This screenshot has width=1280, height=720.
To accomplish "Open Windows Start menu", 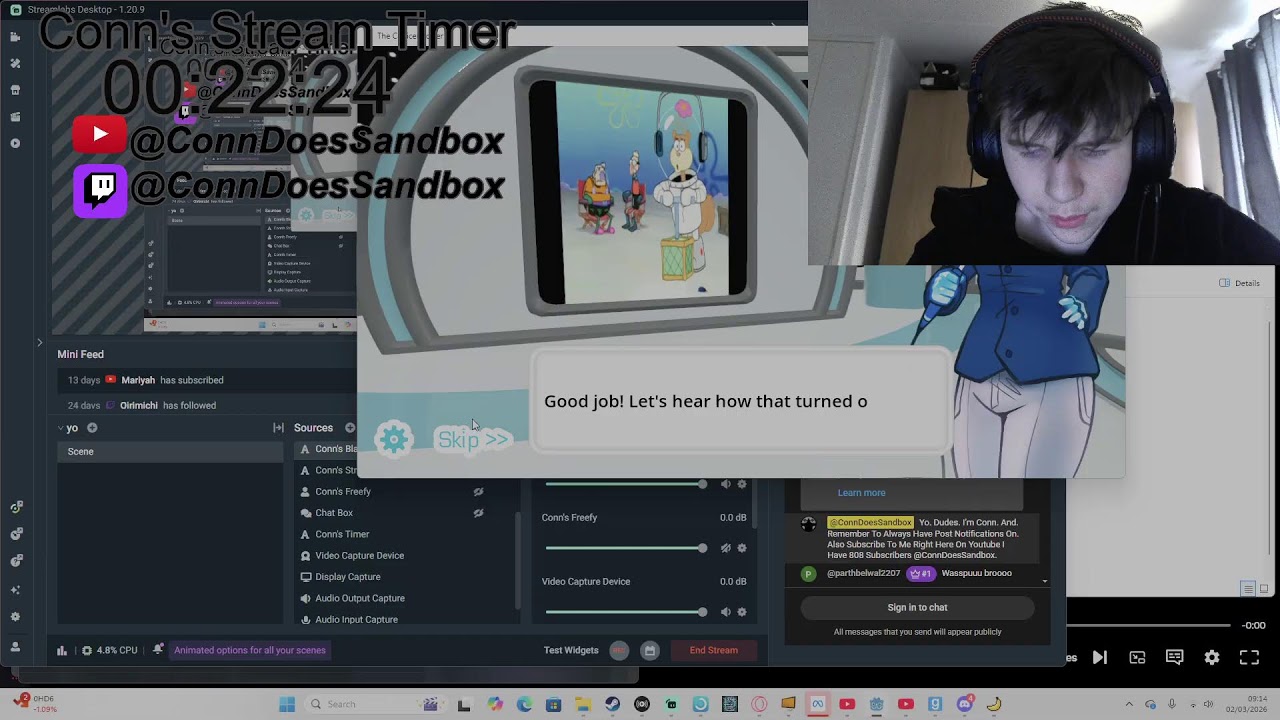I will pyautogui.click(x=287, y=704).
